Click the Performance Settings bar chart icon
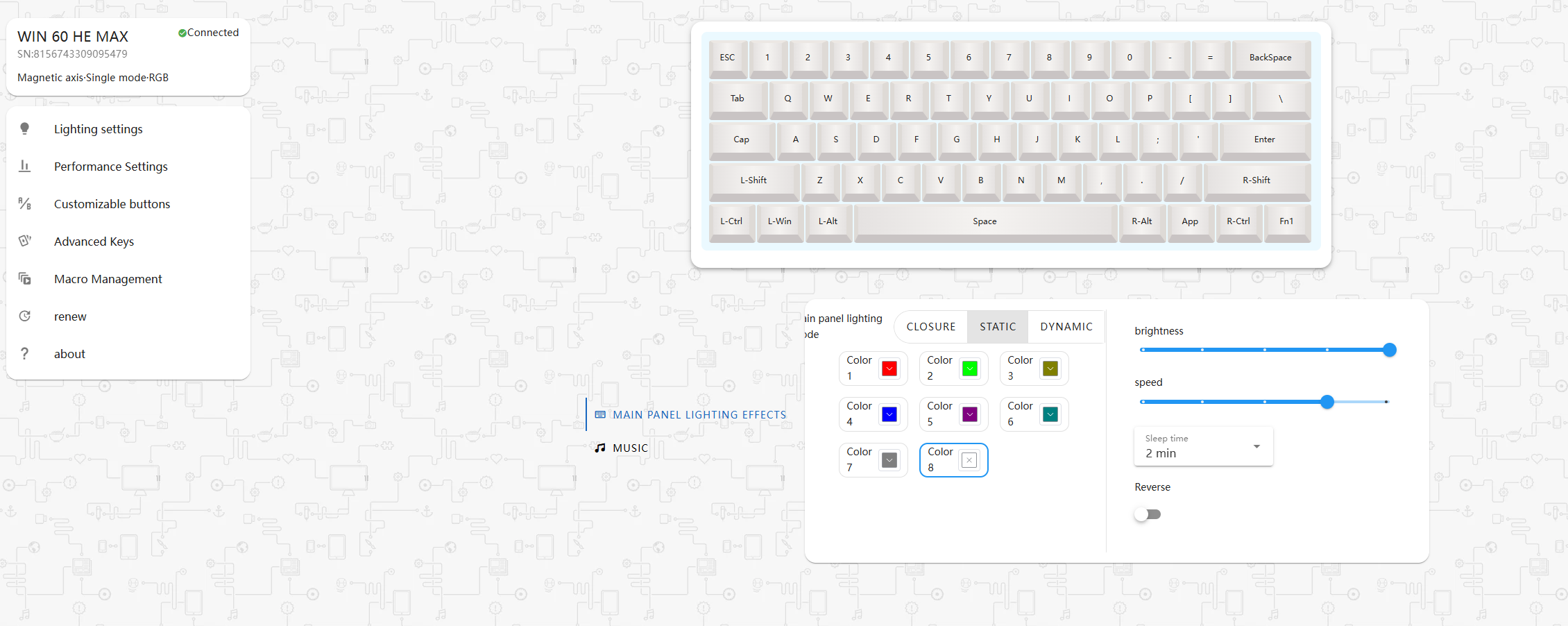Viewport: 1568px width, 626px height. coord(25,166)
